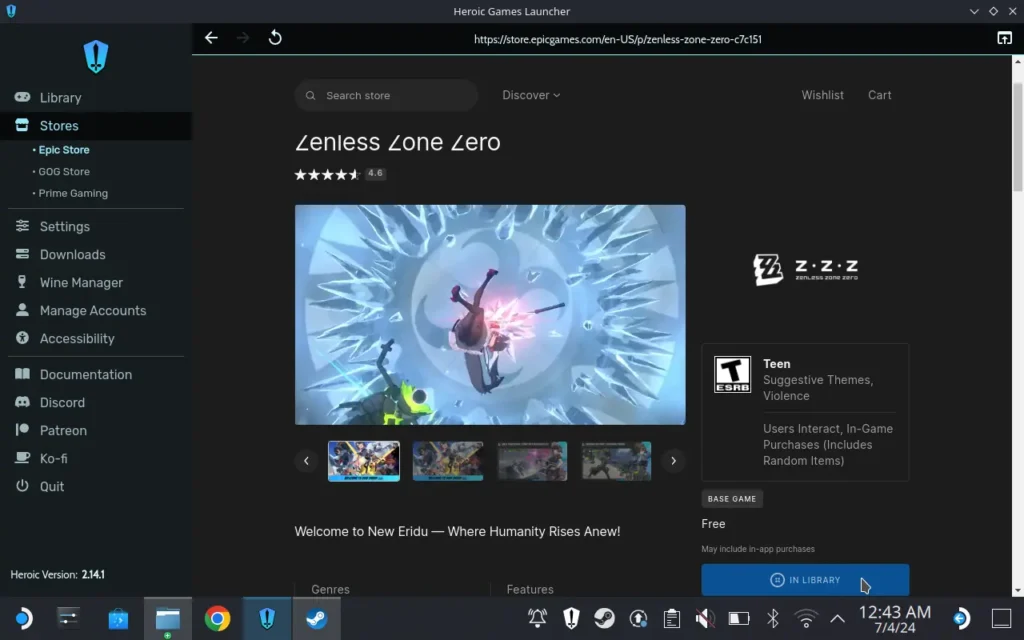The image size is (1024, 640).
Task: Click the BASE GAME tag
Action: (732, 499)
